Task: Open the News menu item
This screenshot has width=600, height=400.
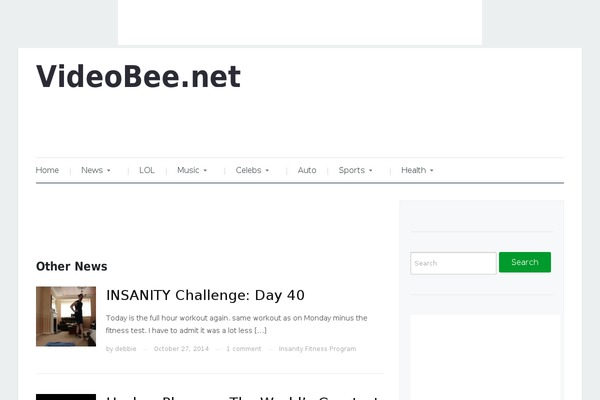Action: tap(92, 170)
